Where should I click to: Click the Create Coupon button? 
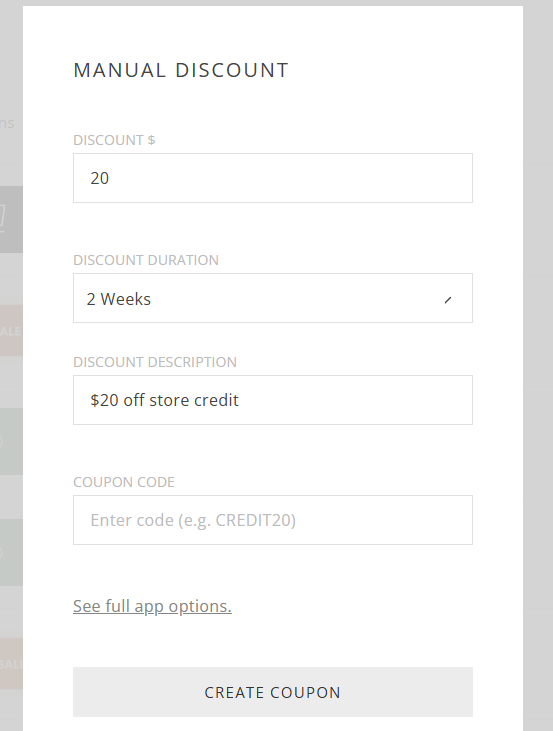coord(273,692)
